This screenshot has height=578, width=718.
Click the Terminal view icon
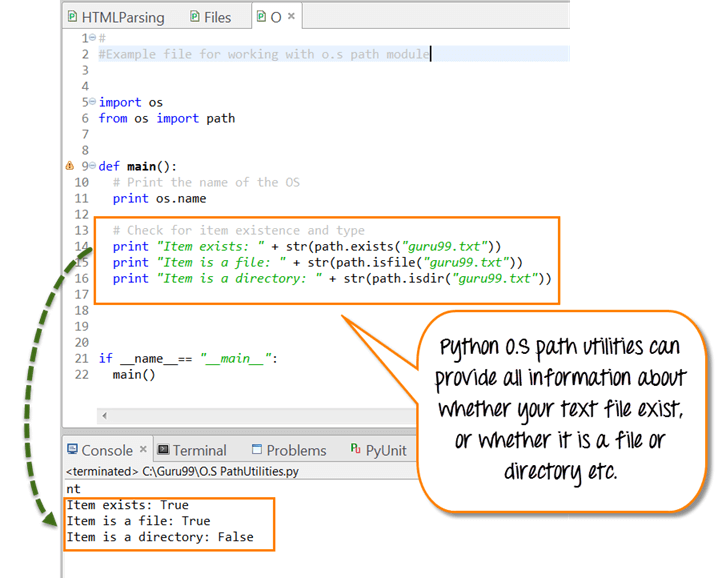point(163,449)
